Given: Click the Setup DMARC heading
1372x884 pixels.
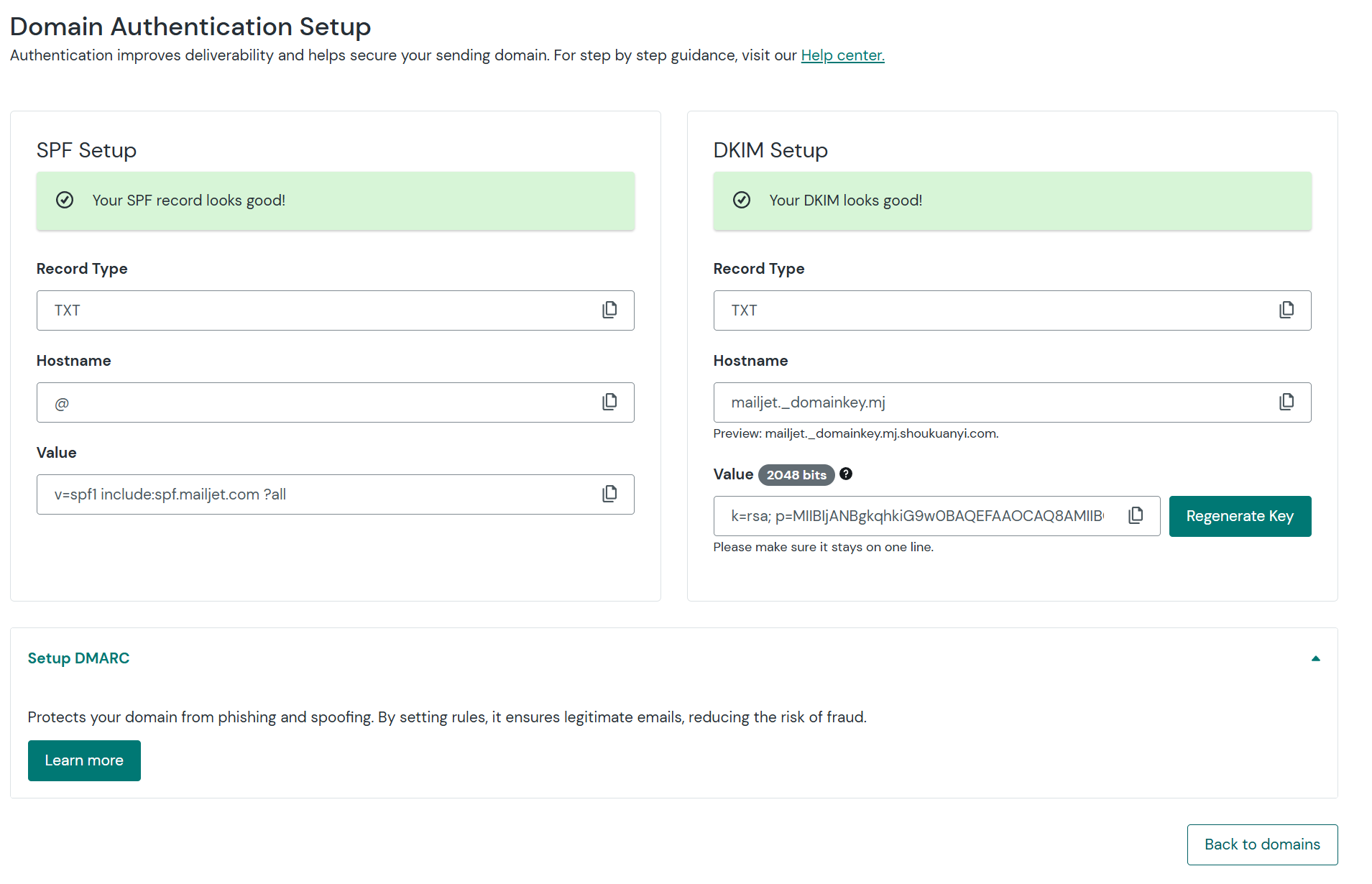Looking at the screenshot, I should coord(78,658).
